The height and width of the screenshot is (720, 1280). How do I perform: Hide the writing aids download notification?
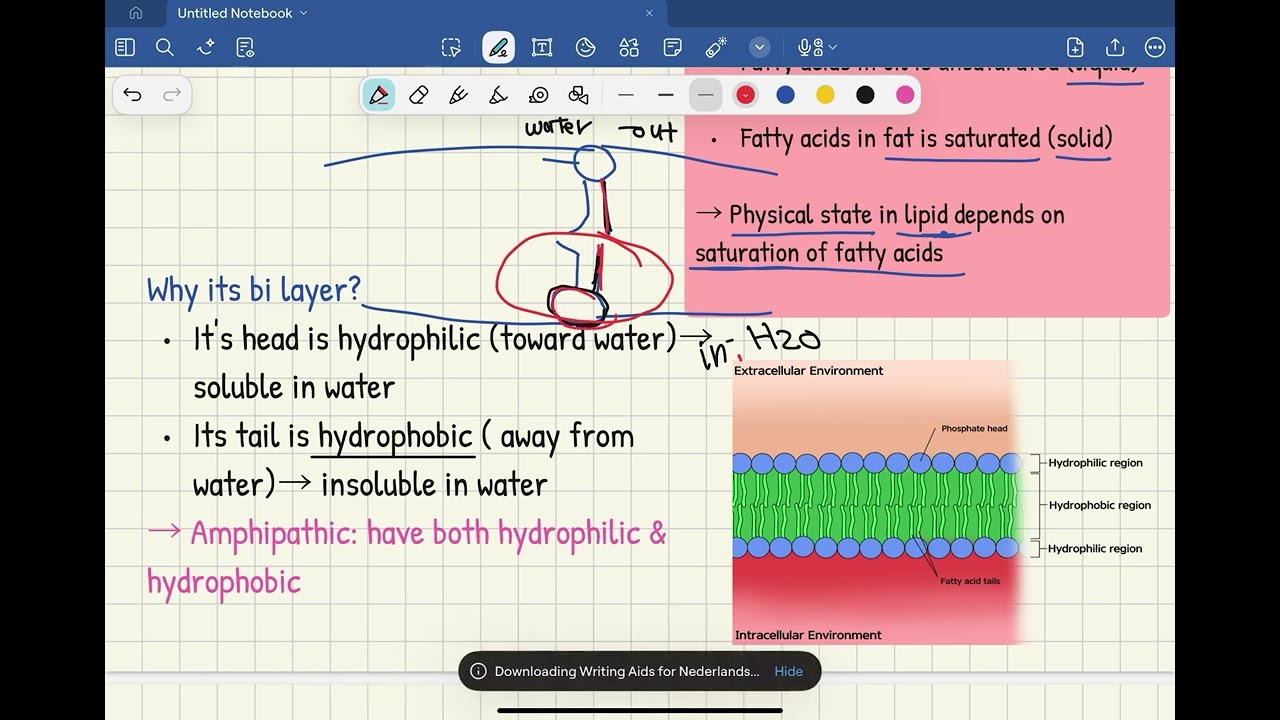coord(788,671)
